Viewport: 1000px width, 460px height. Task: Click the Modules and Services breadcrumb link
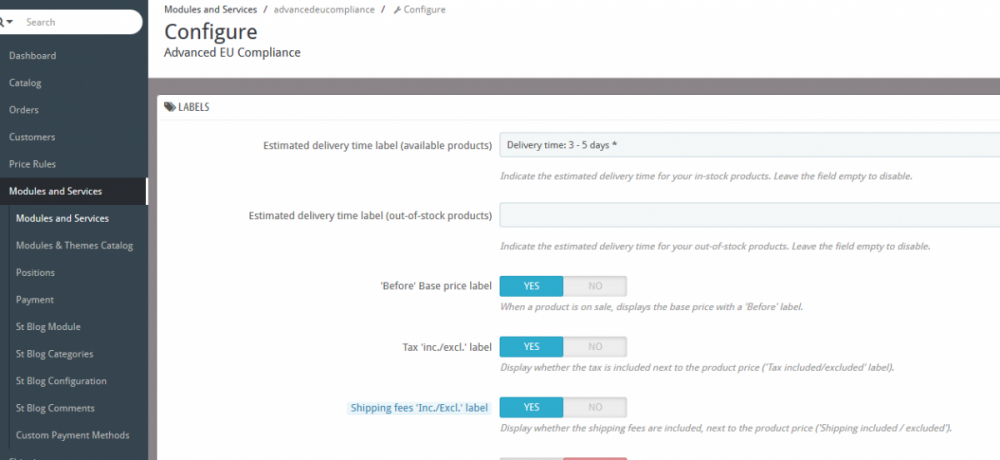point(209,10)
